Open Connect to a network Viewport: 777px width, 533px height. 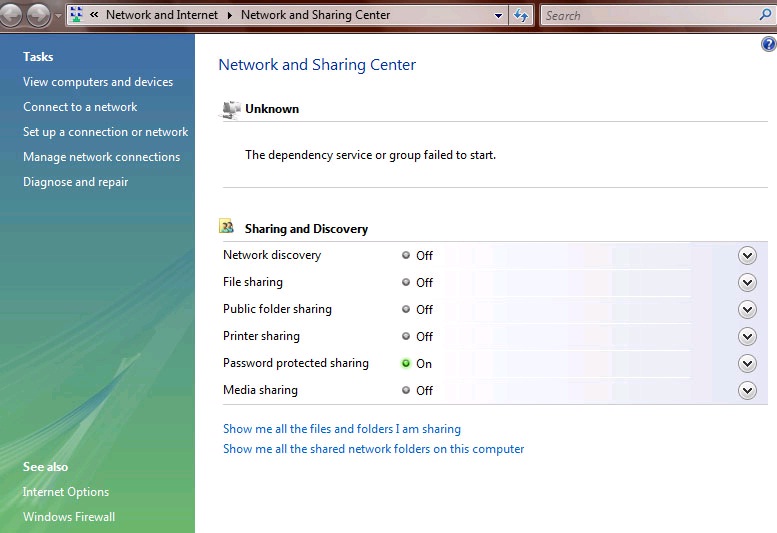click(80, 107)
